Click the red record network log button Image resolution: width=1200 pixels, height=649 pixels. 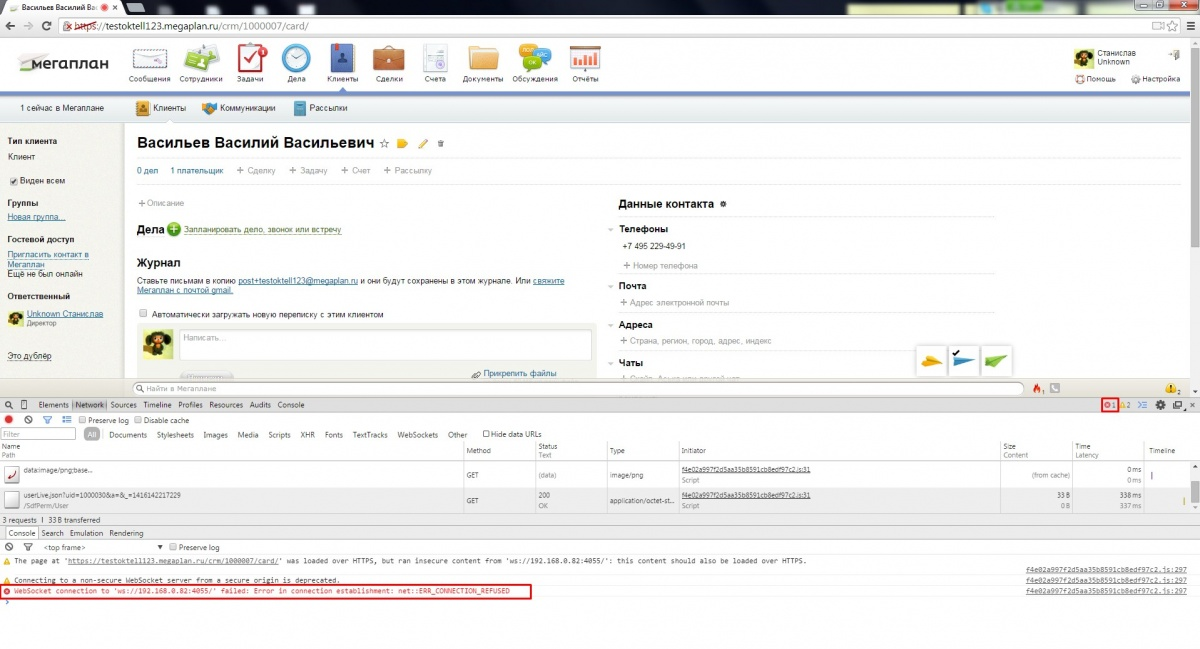coord(10,420)
